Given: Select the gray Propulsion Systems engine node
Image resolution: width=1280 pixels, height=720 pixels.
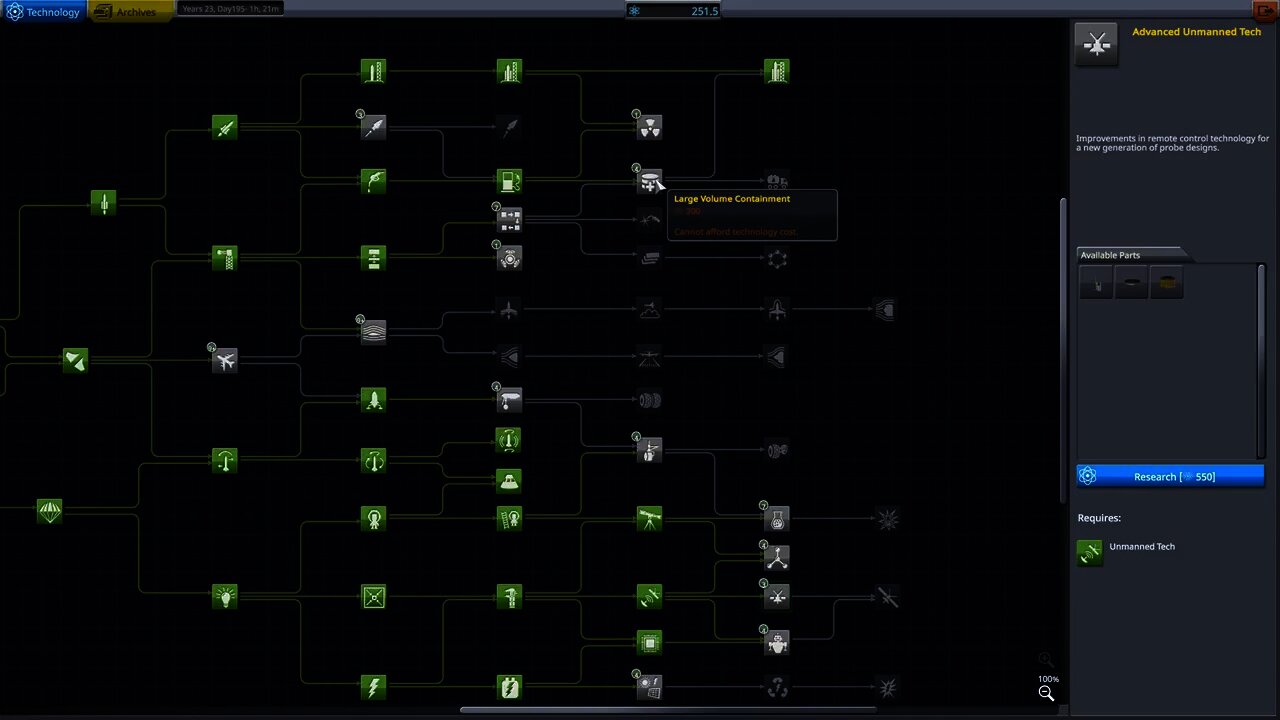Looking at the screenshot, I should pyautogui.click(x=373, y=127).
